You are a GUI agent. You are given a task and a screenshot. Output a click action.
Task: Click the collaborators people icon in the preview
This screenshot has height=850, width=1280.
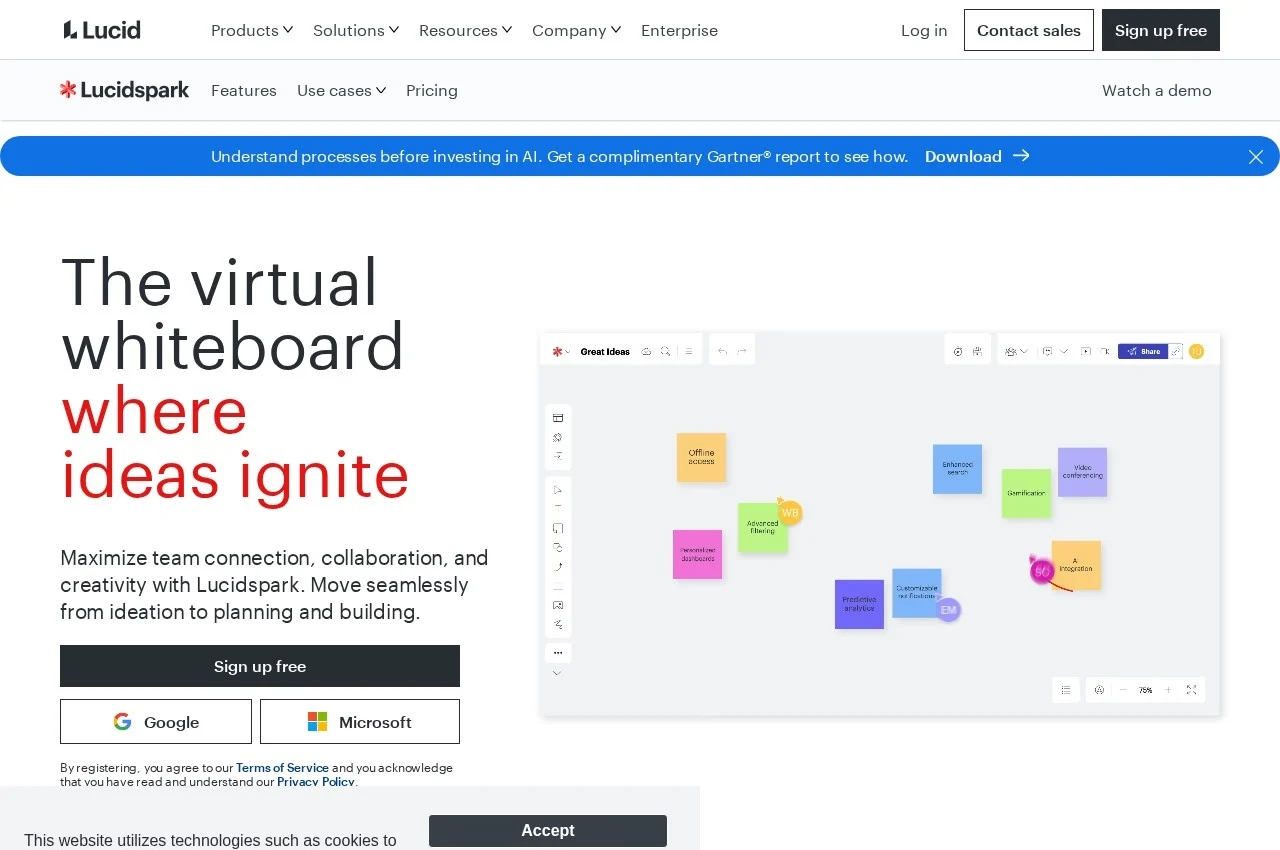tap(1011, 351)
